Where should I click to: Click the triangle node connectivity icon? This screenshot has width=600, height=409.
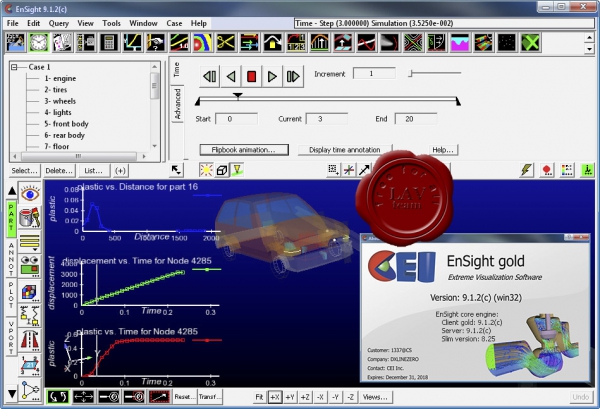30,390
